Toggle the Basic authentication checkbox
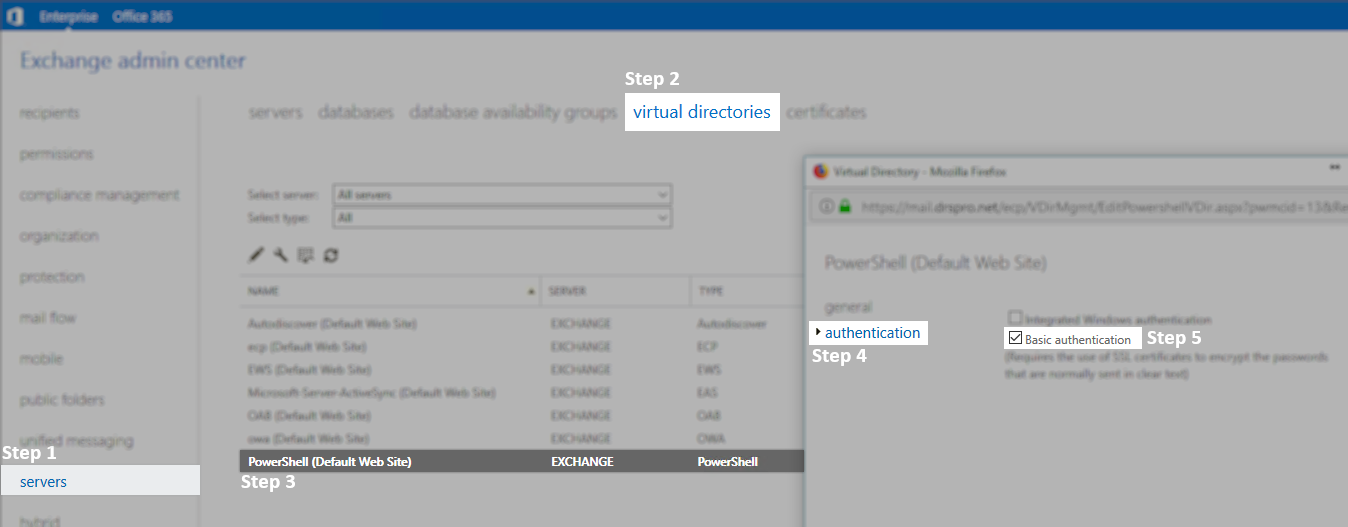 [x=1015, y=339]
